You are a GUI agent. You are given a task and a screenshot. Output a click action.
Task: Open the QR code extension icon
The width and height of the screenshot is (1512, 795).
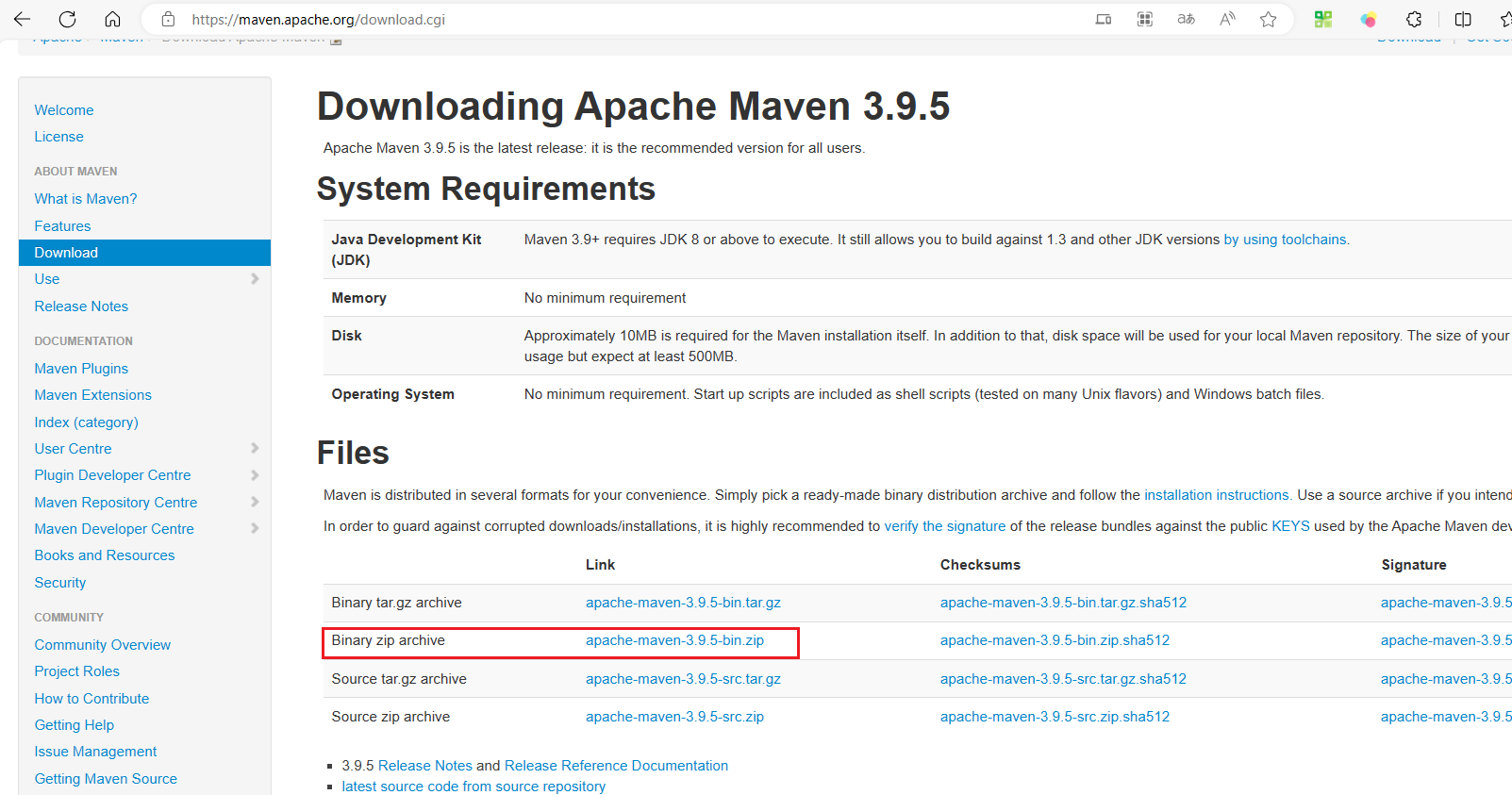coord(1323,19)
